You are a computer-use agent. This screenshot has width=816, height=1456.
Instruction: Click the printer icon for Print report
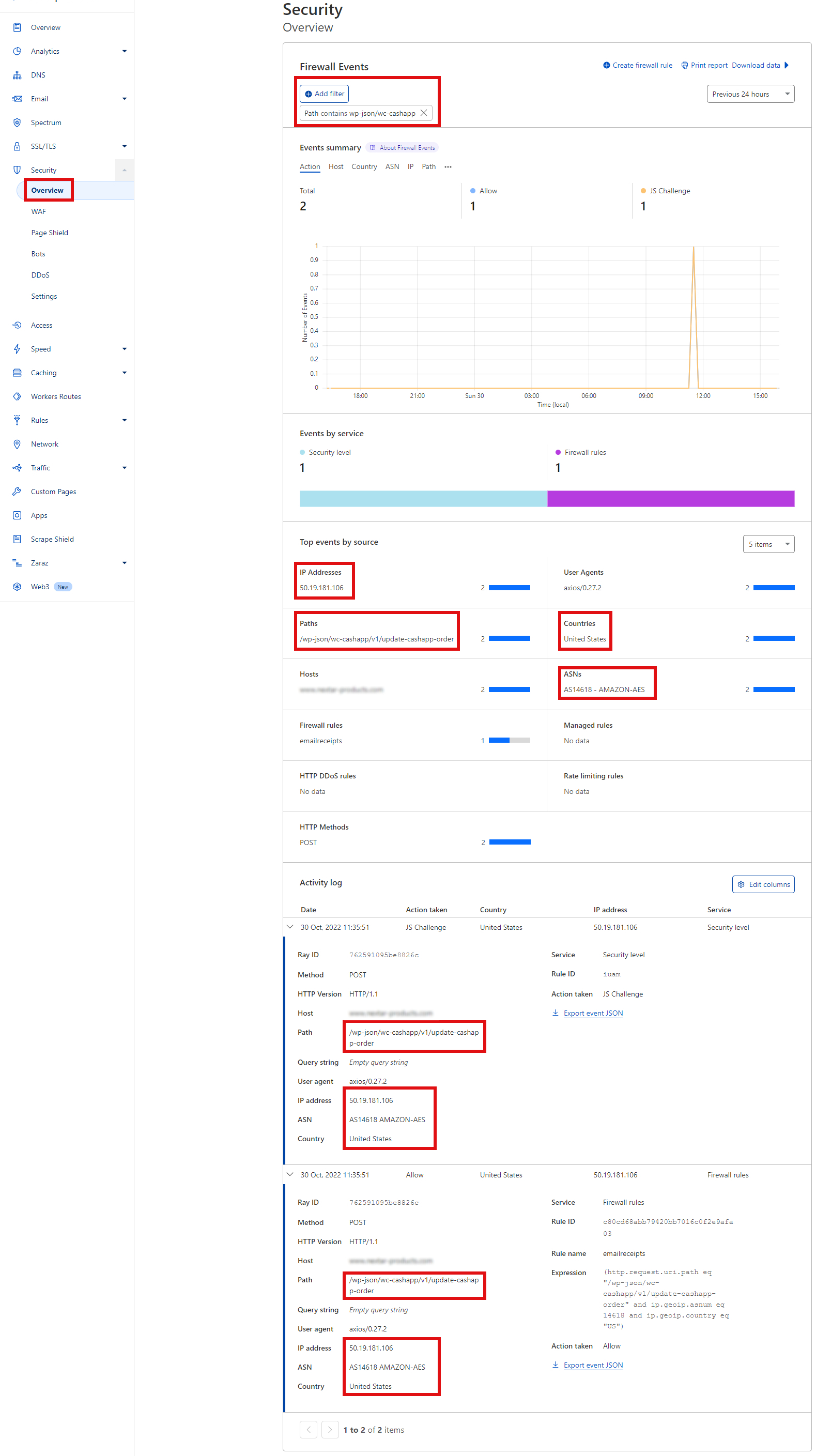(x=684, y=65)
